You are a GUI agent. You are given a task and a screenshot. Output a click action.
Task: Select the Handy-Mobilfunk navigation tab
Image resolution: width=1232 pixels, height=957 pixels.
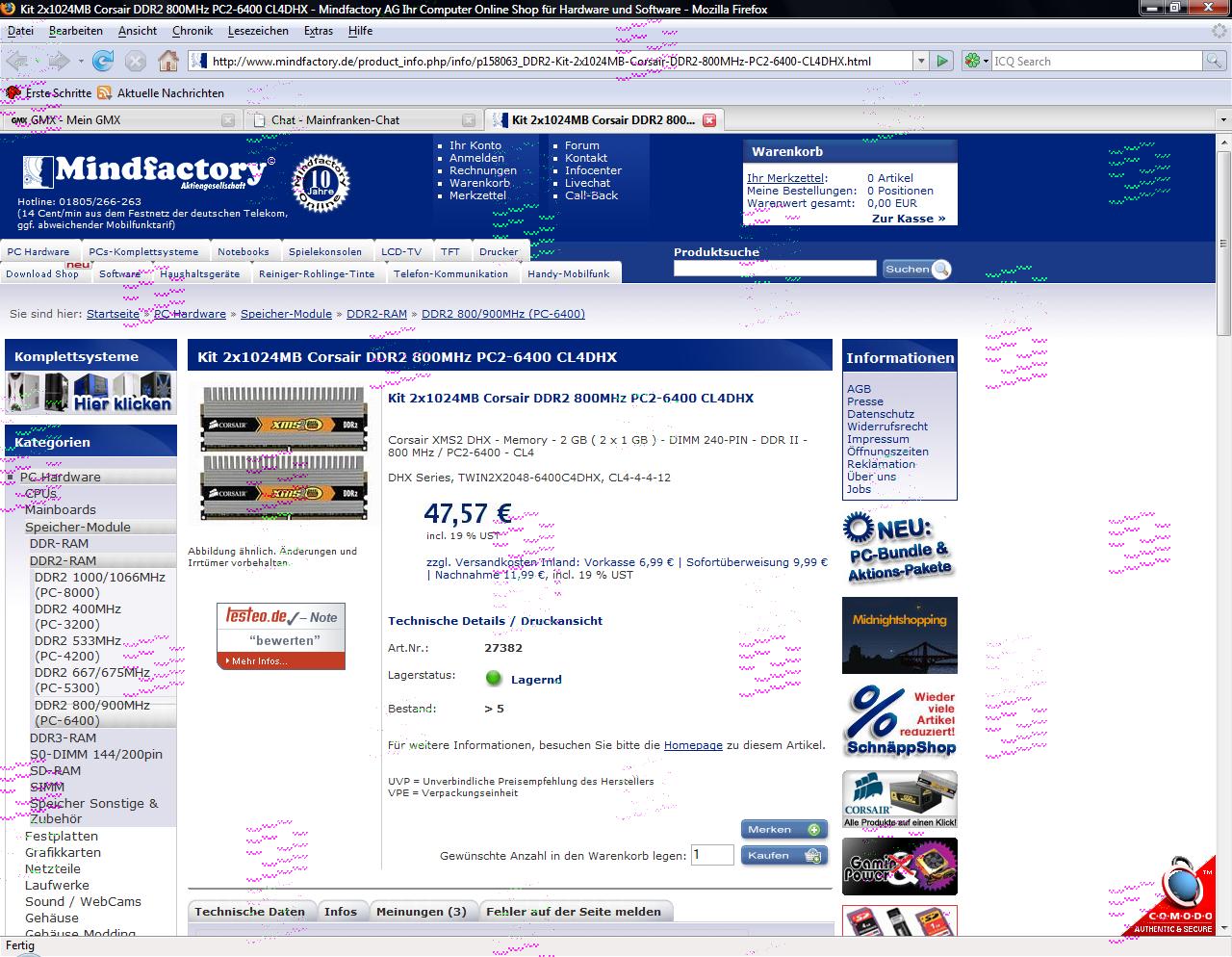(x=569, y=273)
